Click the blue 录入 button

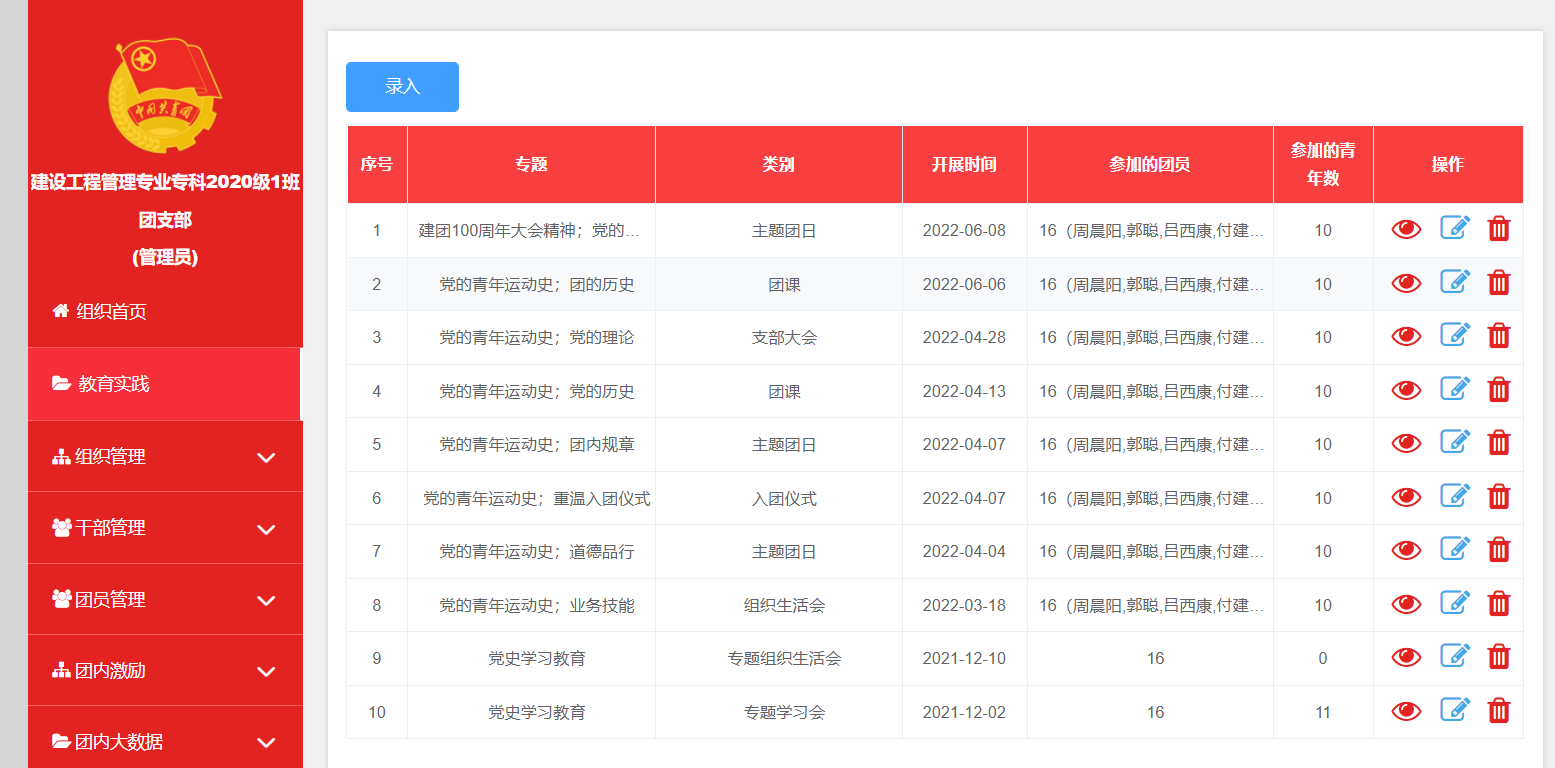coord(402,87)
